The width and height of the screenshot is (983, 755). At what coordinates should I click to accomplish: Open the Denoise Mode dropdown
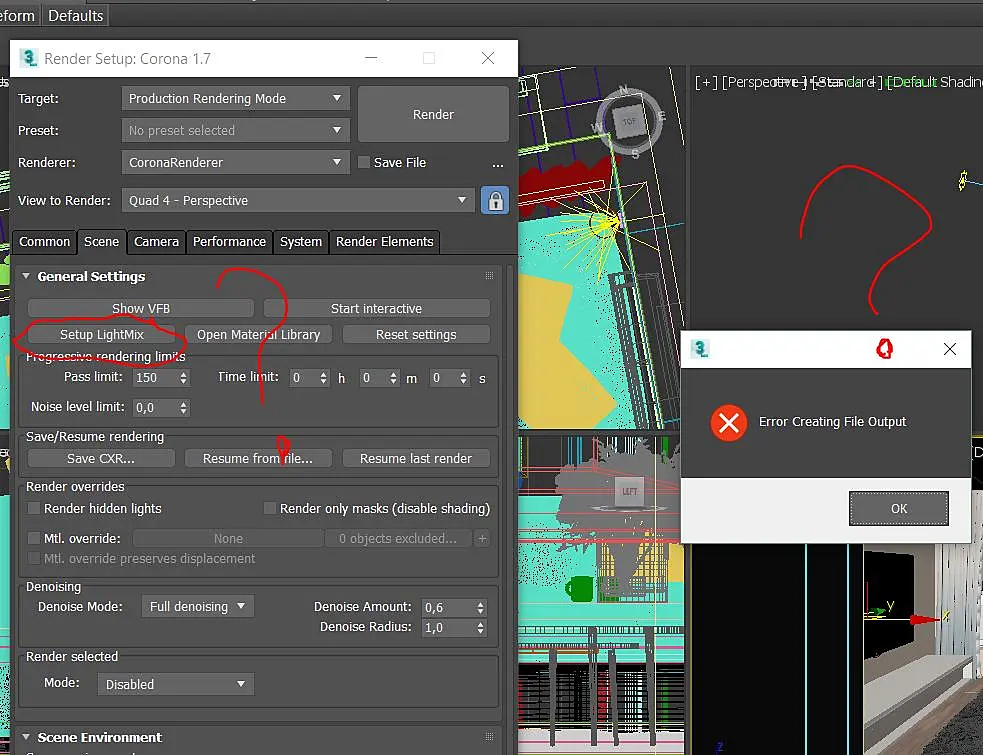coord(197,606)
